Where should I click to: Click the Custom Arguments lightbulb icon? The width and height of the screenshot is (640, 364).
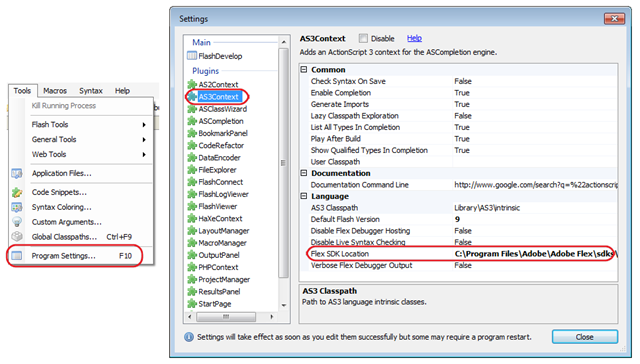click(x=17, y=222)
